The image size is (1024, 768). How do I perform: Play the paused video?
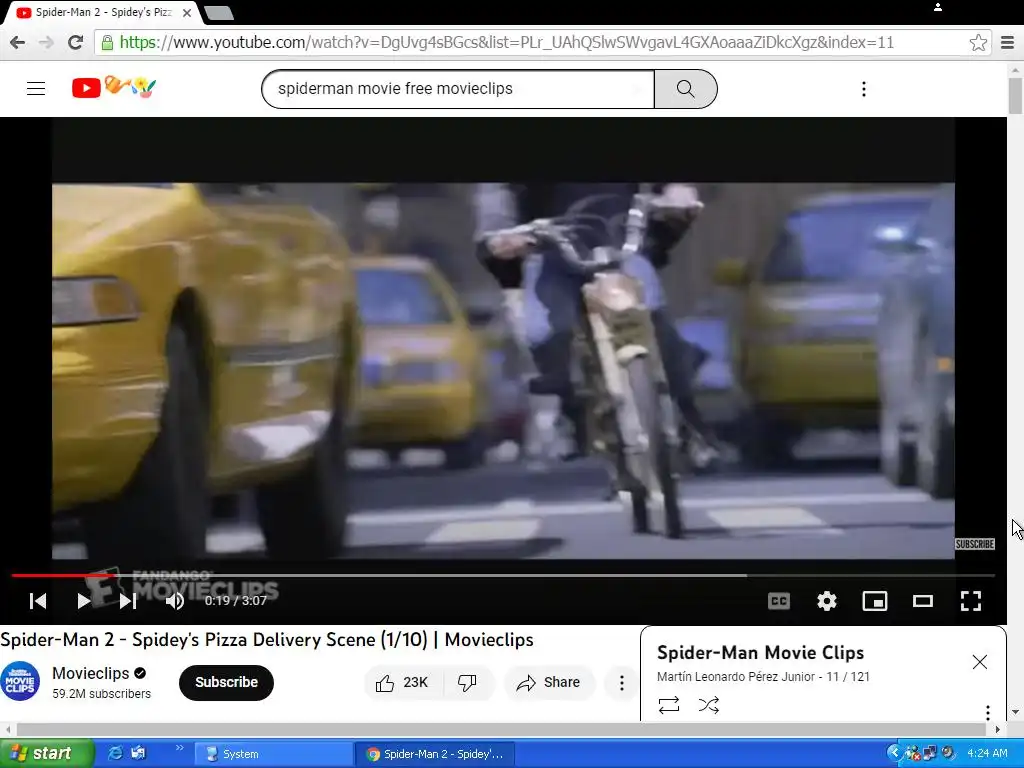click(83, 601)
